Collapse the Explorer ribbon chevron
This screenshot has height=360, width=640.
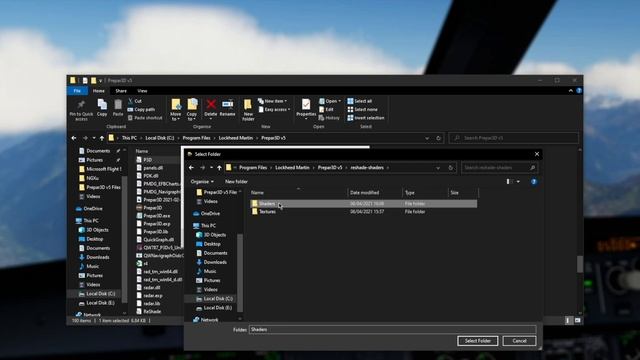point(571,91)
